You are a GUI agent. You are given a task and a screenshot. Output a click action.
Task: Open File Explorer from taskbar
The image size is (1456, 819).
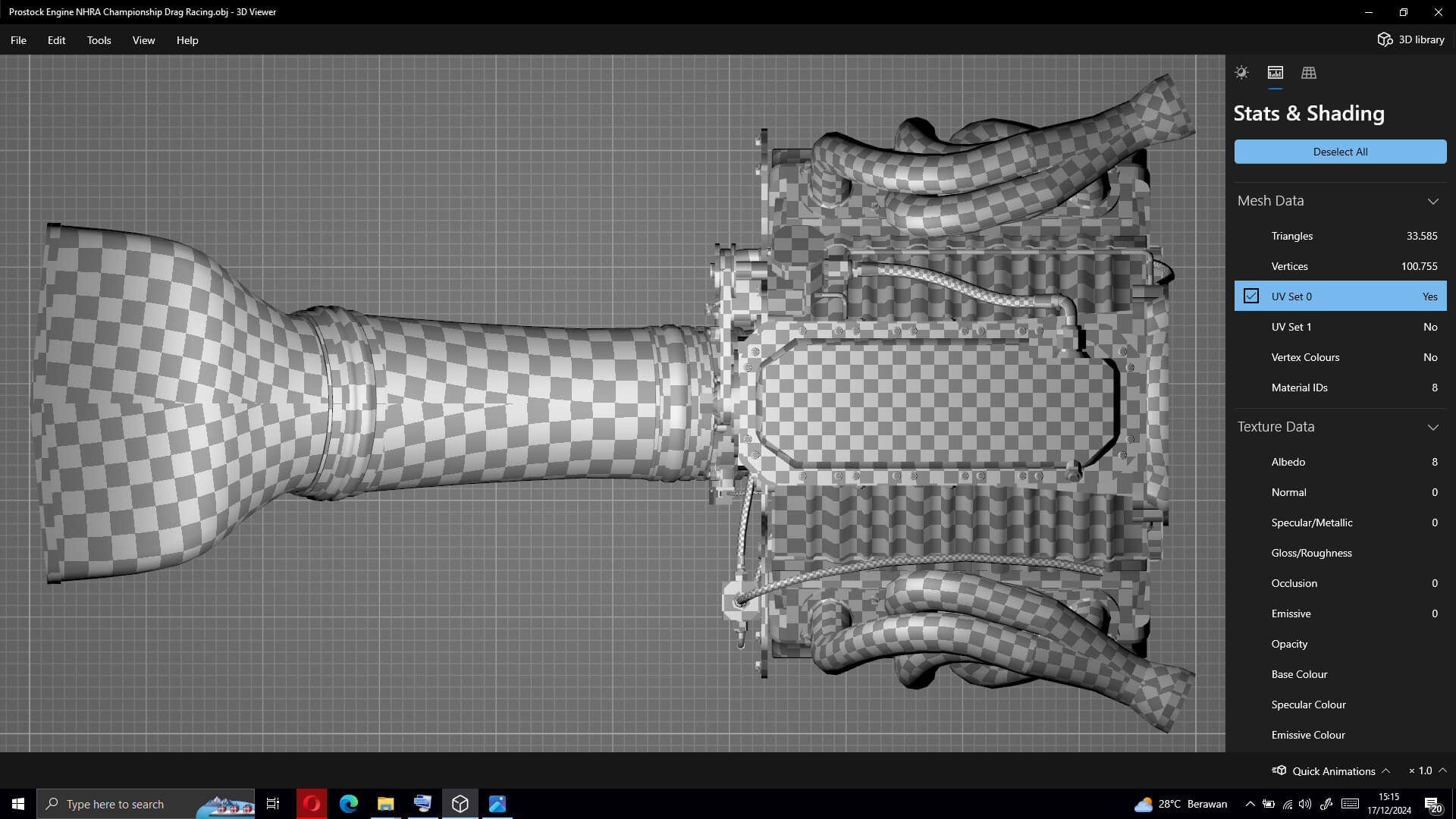click(385, 804)
